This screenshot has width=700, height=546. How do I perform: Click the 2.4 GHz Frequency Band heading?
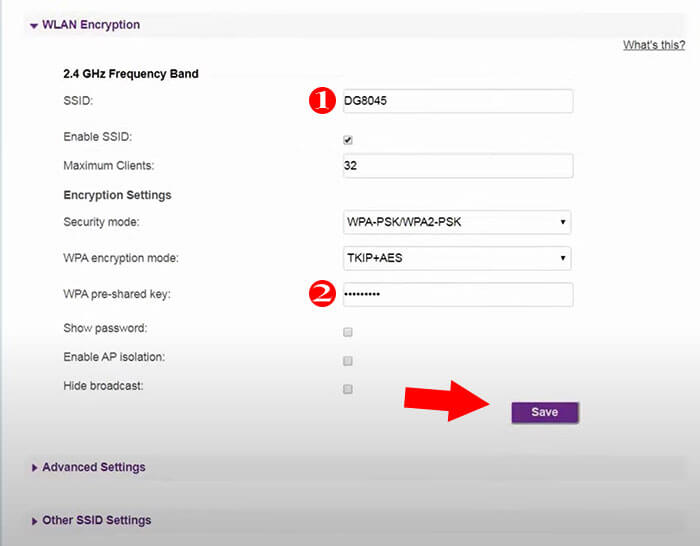coord(130,74)
